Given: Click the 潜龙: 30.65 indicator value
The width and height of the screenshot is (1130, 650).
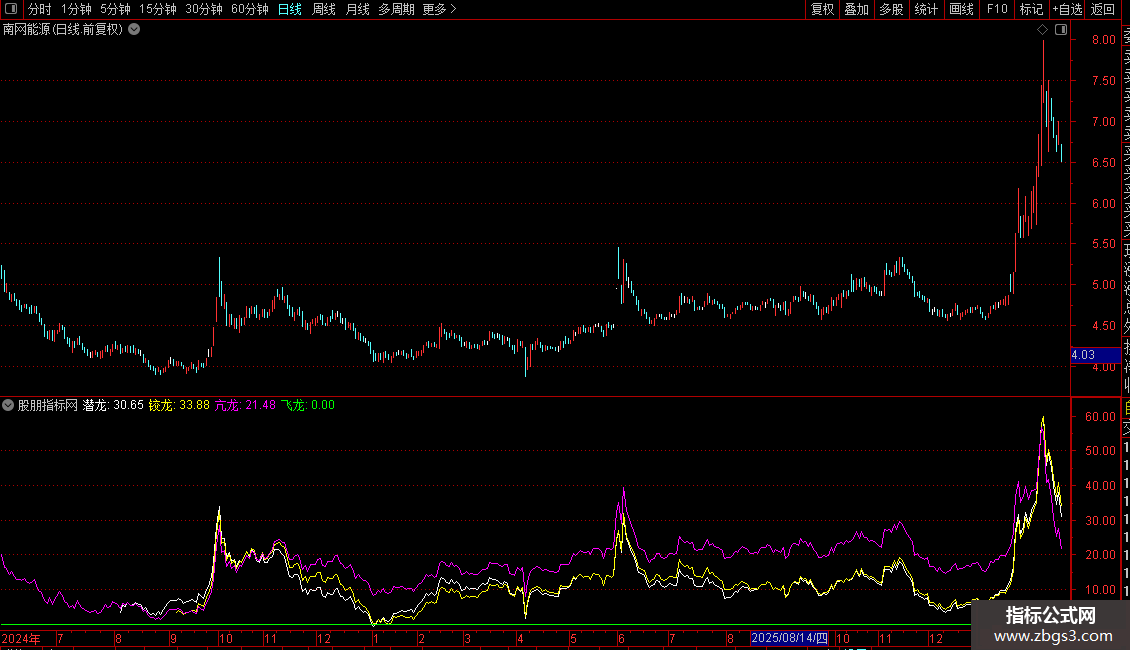Looking at the screenshot, I should [x=113, y=405].
